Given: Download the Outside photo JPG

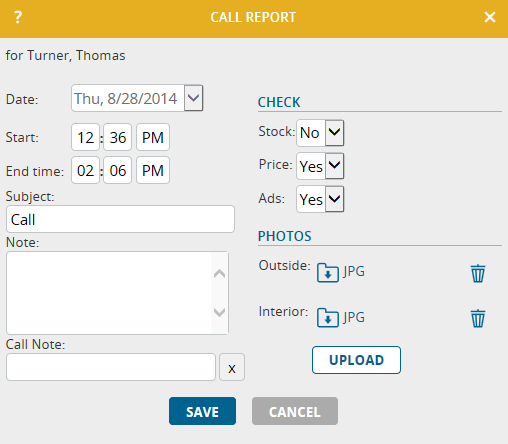Looking at the screenshot, I should click(328, 273).
